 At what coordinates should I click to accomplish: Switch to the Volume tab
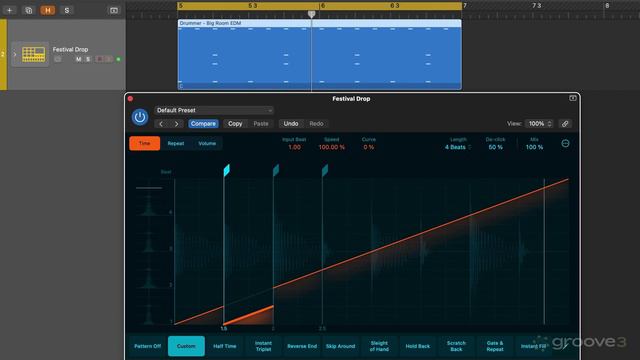click(x=207, y=143)
